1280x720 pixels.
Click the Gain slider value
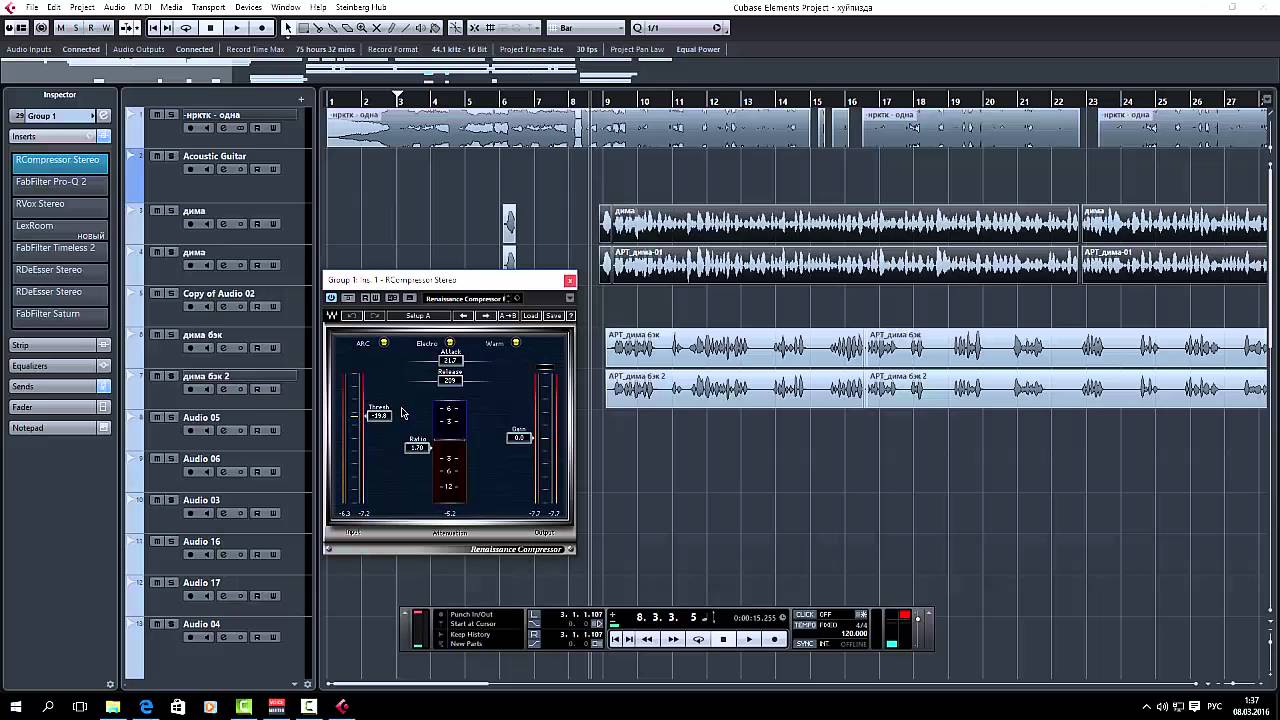pos(519,438)
